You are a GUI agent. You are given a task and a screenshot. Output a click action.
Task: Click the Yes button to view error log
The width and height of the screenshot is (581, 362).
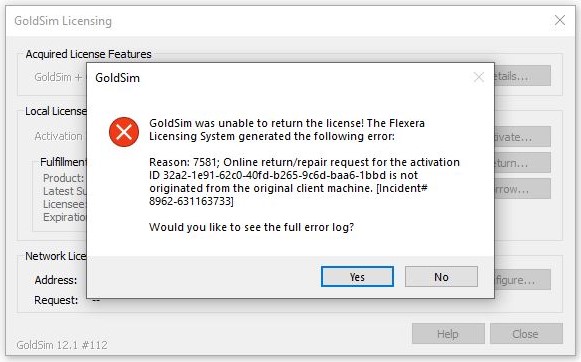[x=357, y=276]
